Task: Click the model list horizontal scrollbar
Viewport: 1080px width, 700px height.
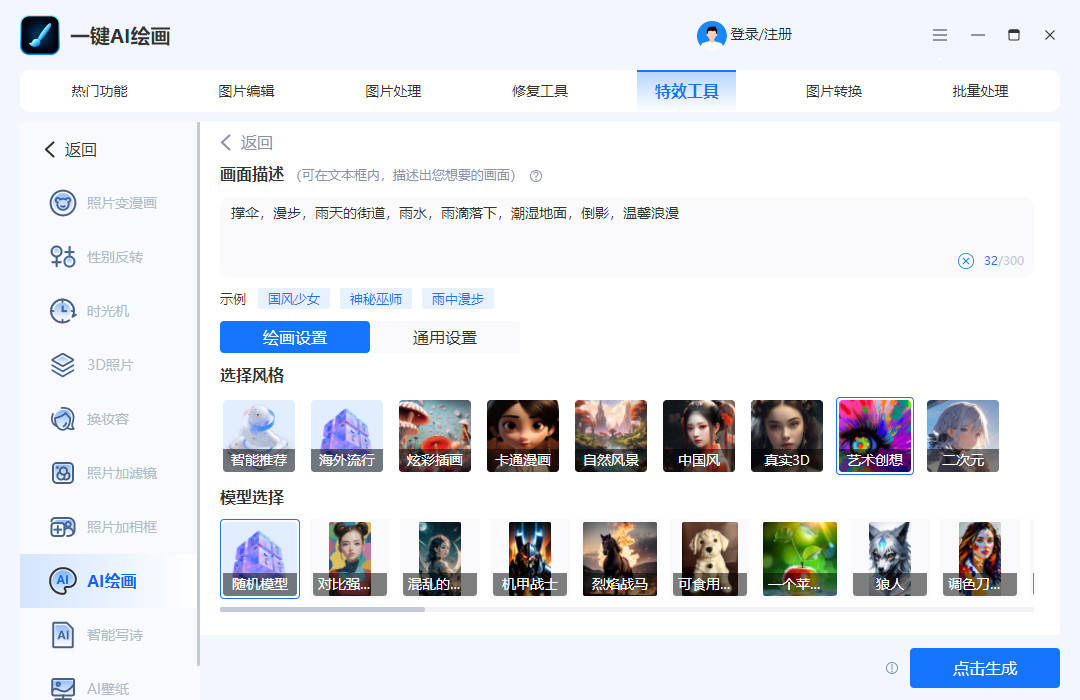Action: pyautogui.click(x=322, y=610)
